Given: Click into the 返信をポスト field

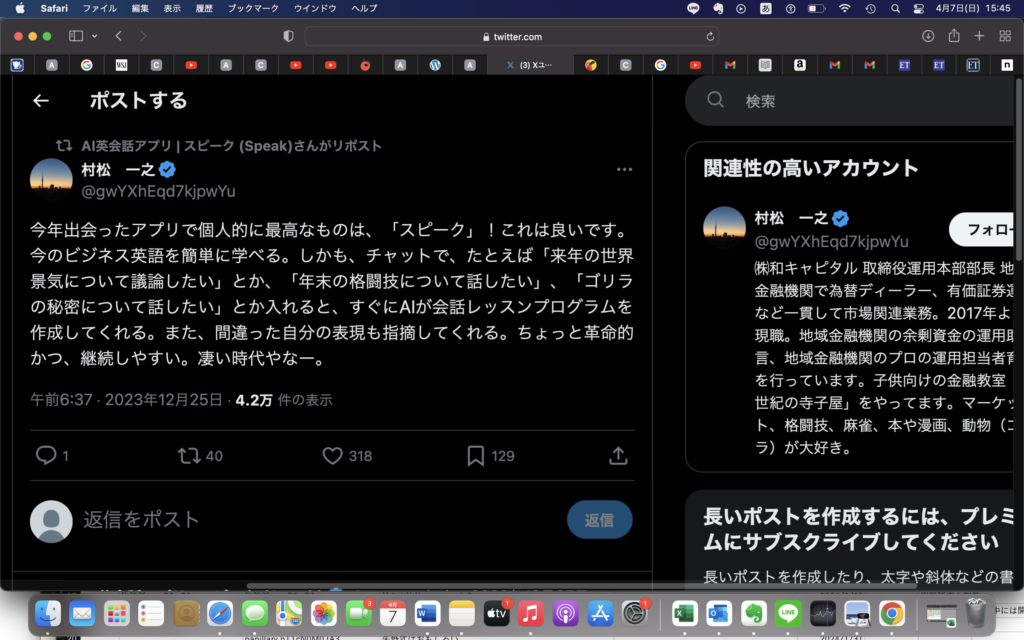Looking at the screenshot, I should 300,520.
